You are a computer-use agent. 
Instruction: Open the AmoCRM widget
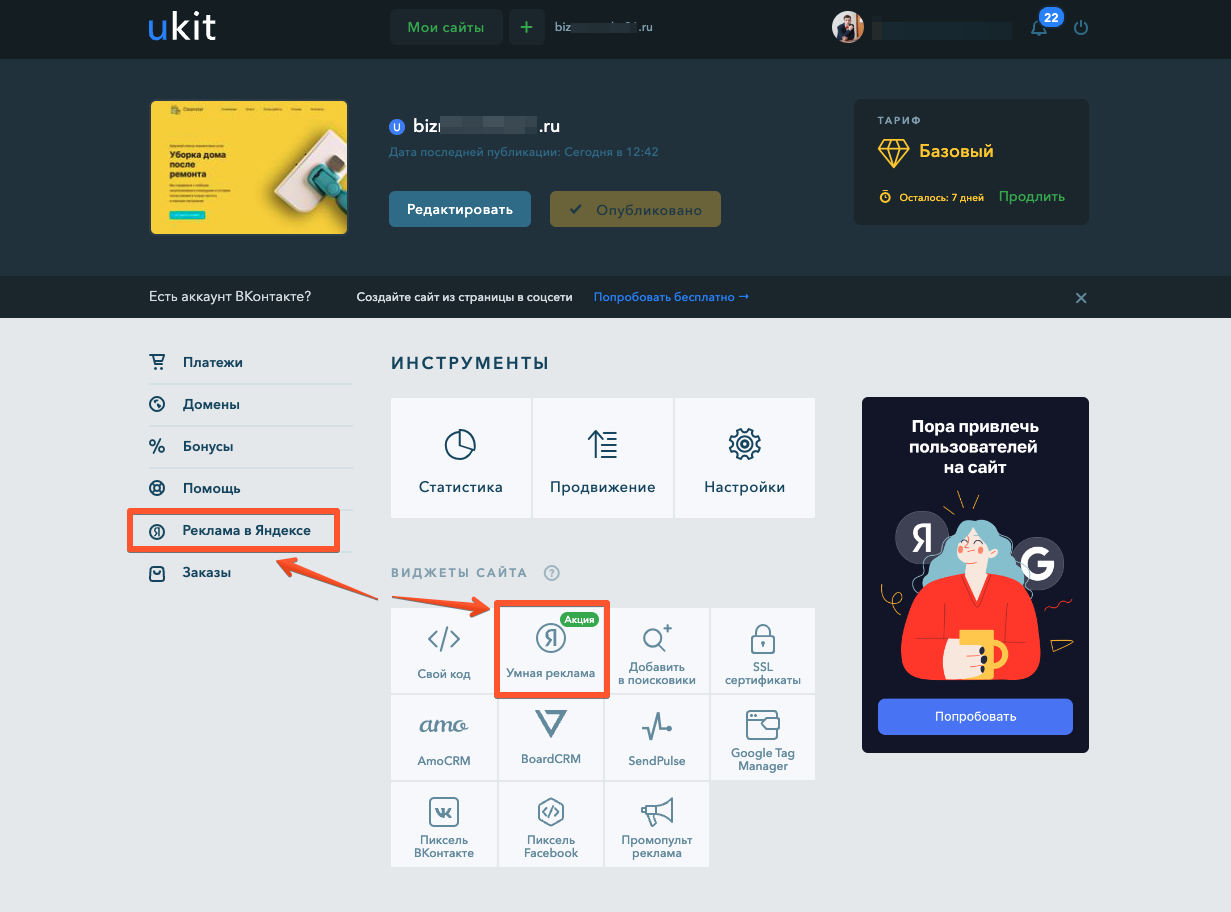point(444,737)
